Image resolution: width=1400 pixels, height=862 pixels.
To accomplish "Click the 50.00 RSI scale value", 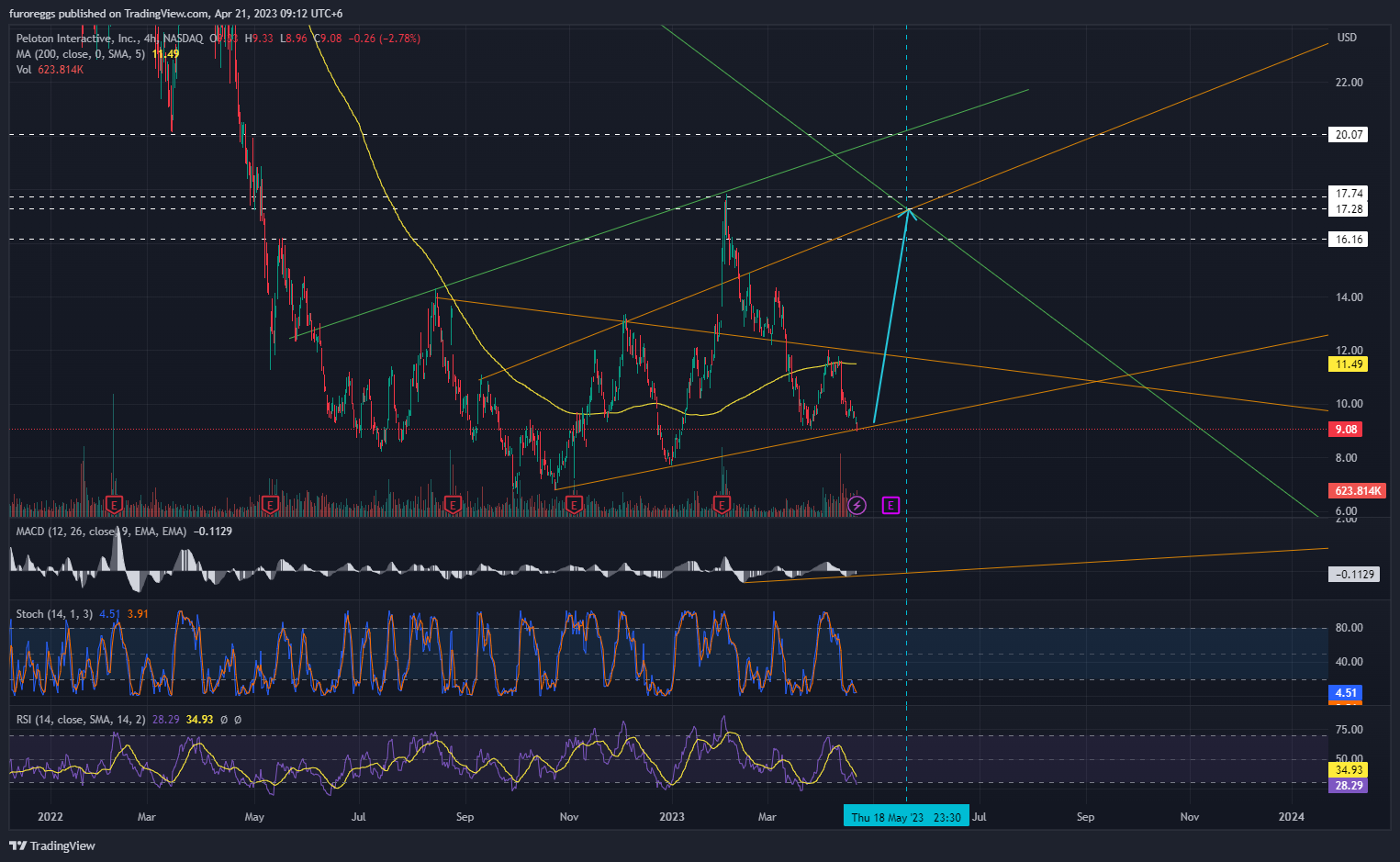I will click(1349, 759).
